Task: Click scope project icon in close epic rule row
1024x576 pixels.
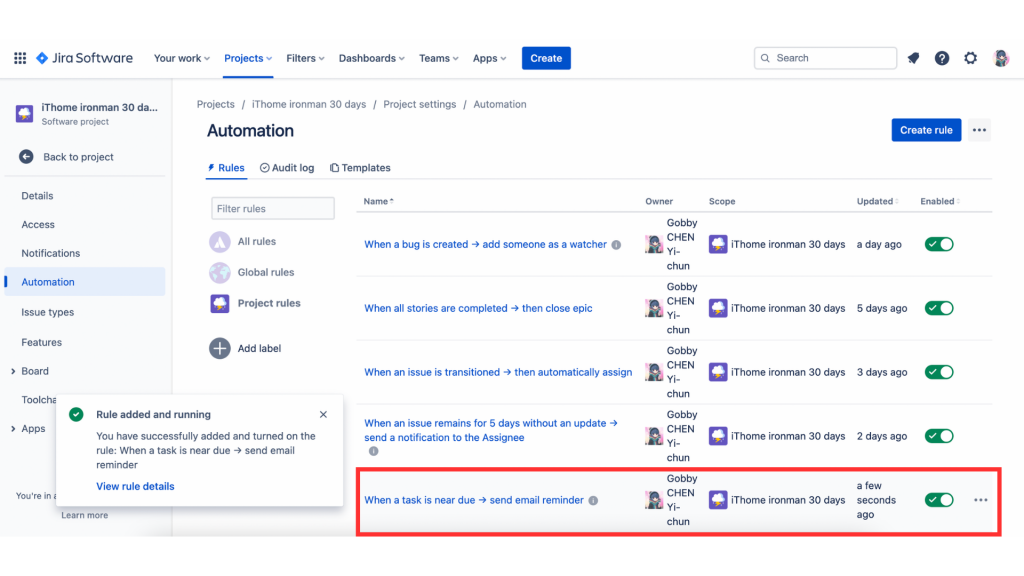Action: click(718, 308)
